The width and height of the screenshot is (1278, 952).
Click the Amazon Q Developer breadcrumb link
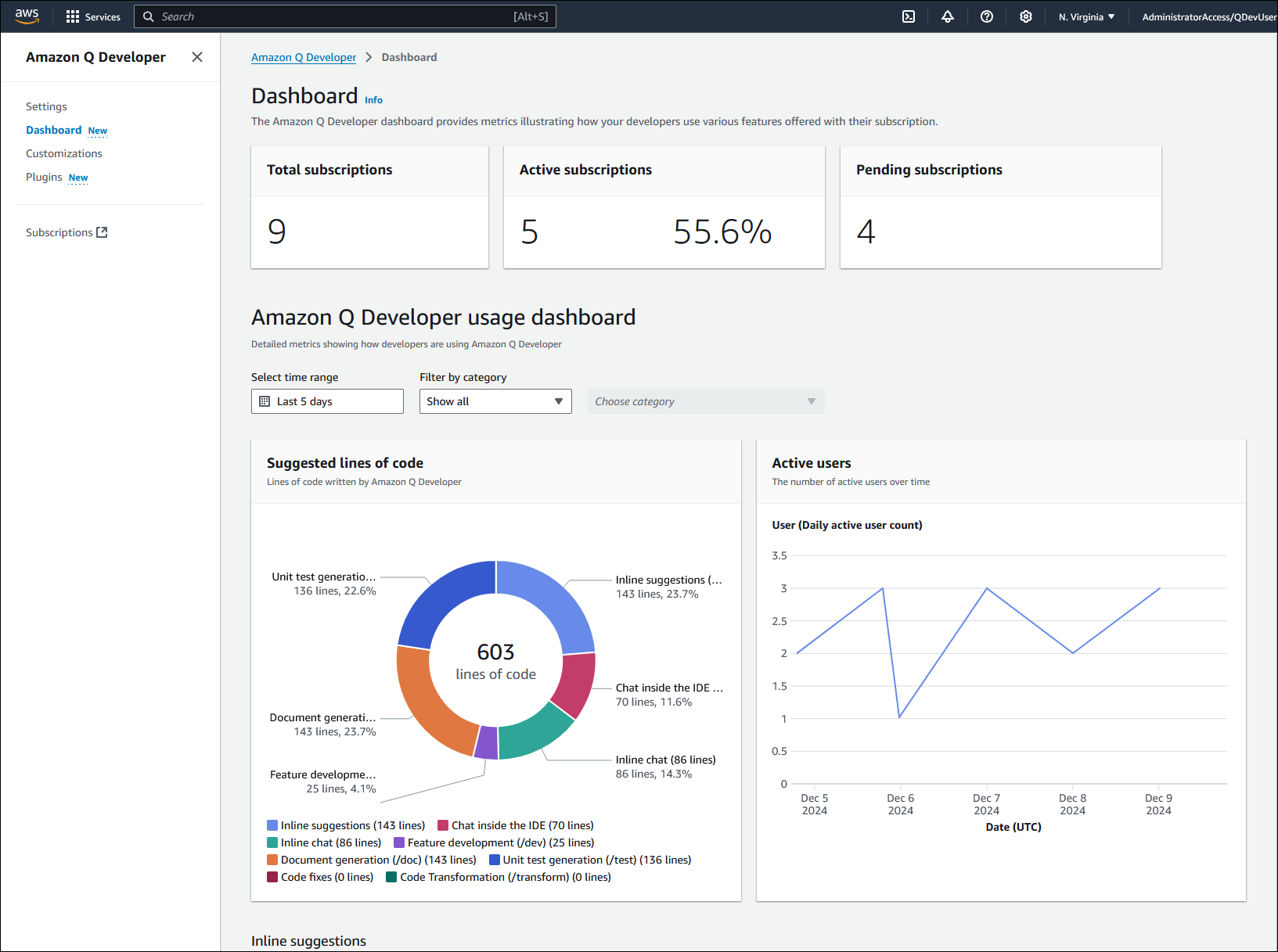tap(304, 57)
